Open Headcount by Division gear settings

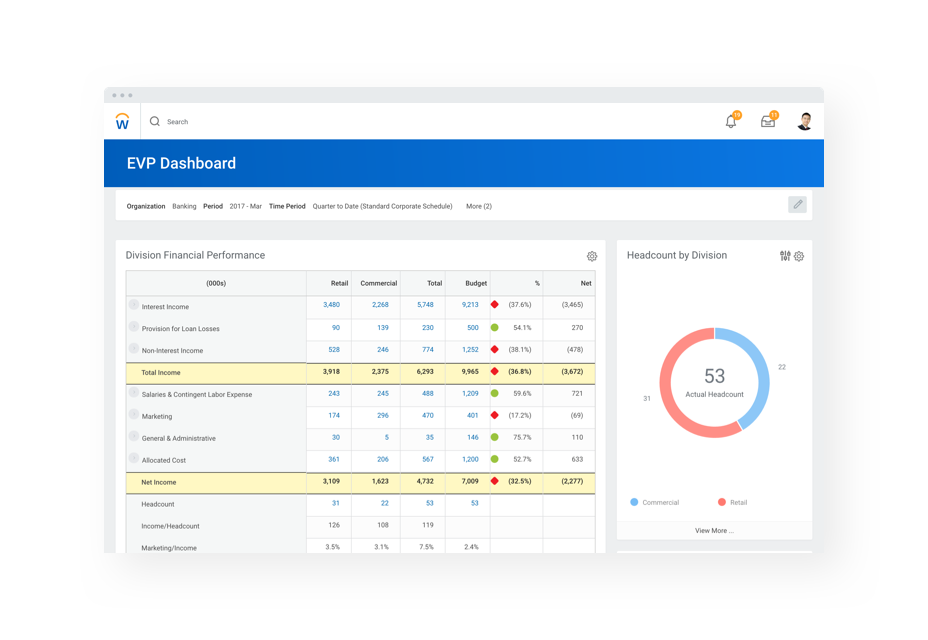(x=799, y=256)
